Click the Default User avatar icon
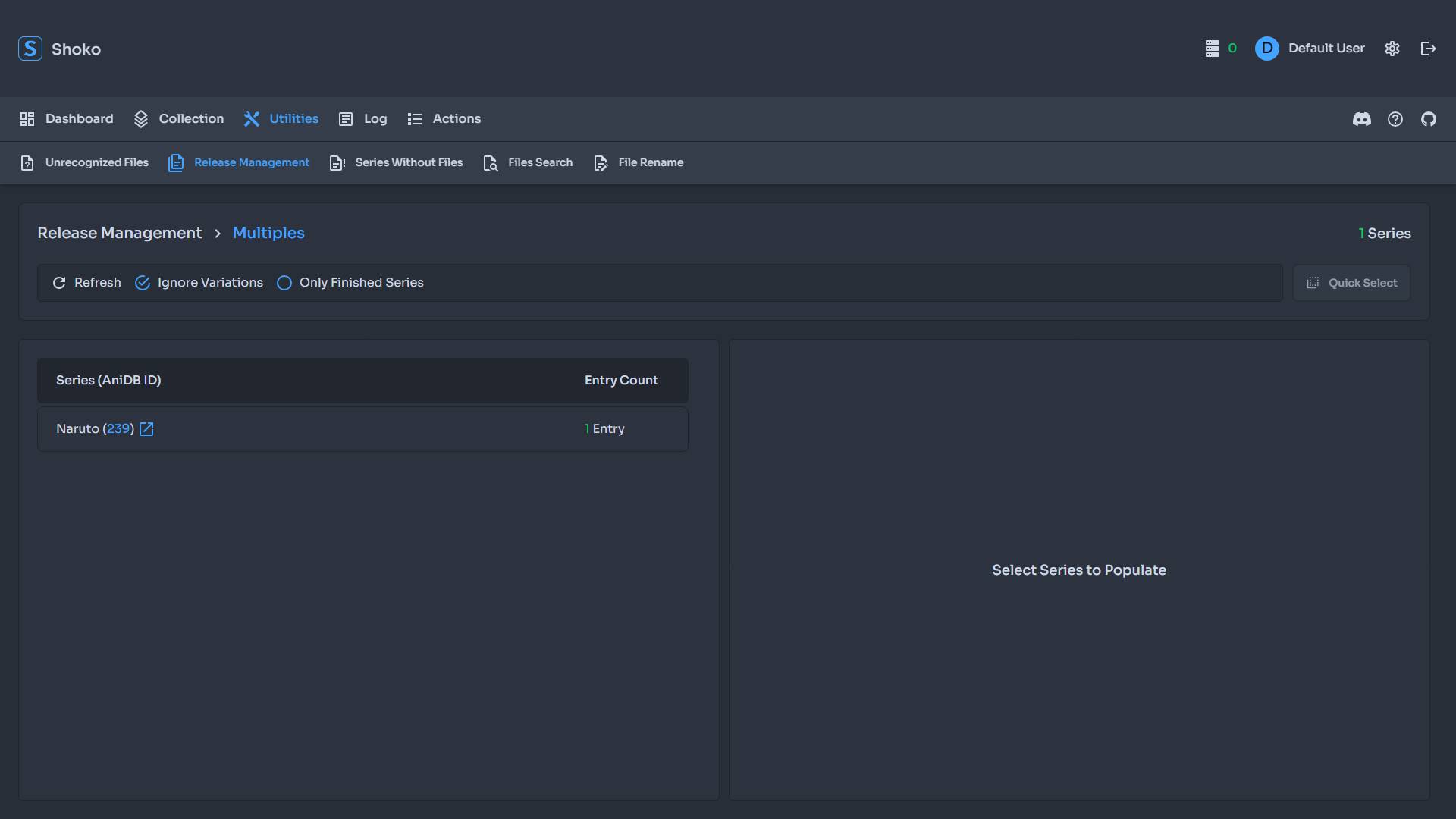Viewport: 1456px width, 819px height. coord(1267,48)
